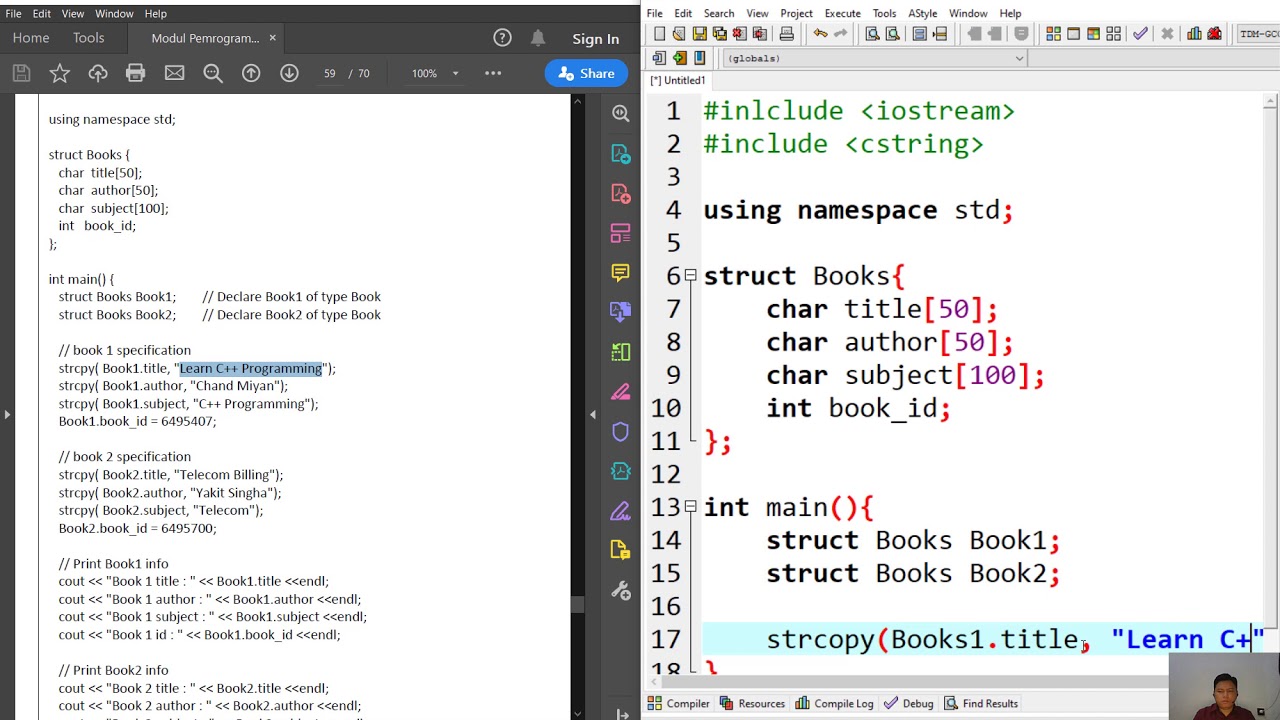The width and height of the screenshot is (1280, 720).
Task: Open the Window menu in Acrobat
Action: 114,13
